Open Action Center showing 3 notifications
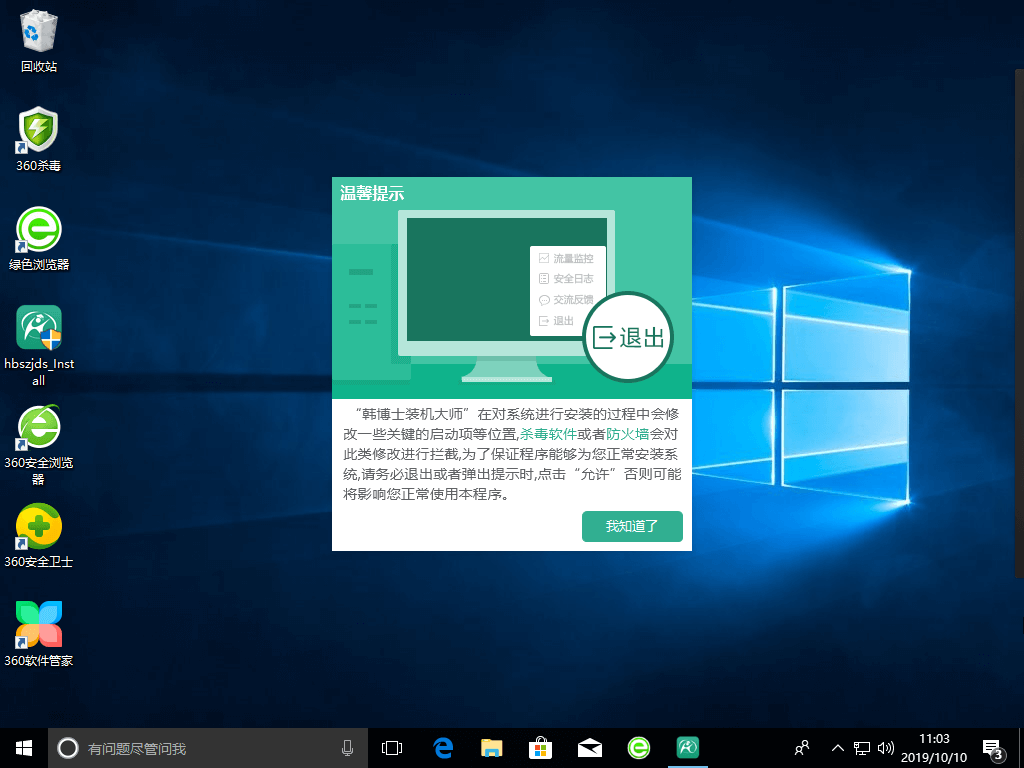The image size is (1024, 768). click(993, 747)
